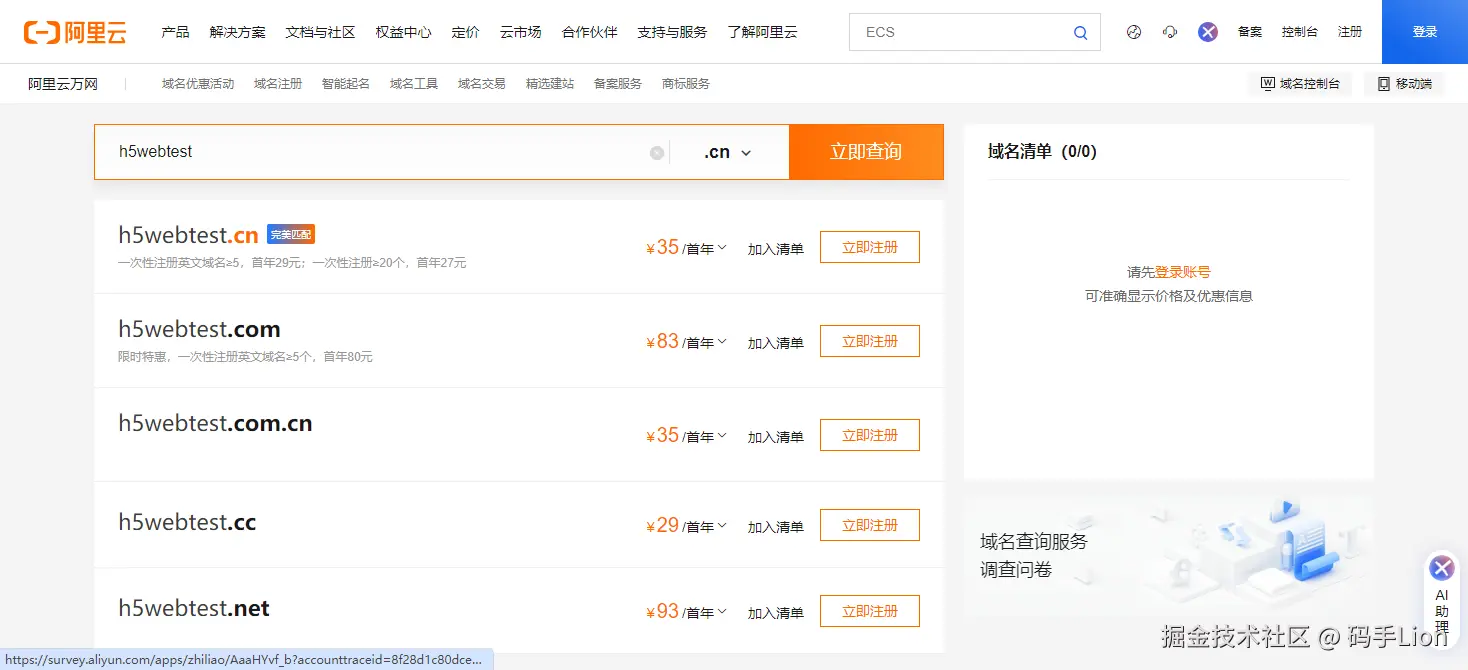The image size is (1468, 670).
Task: Add h5webtest.cc to list via 加入清单
Action: [x=776, y=527]
